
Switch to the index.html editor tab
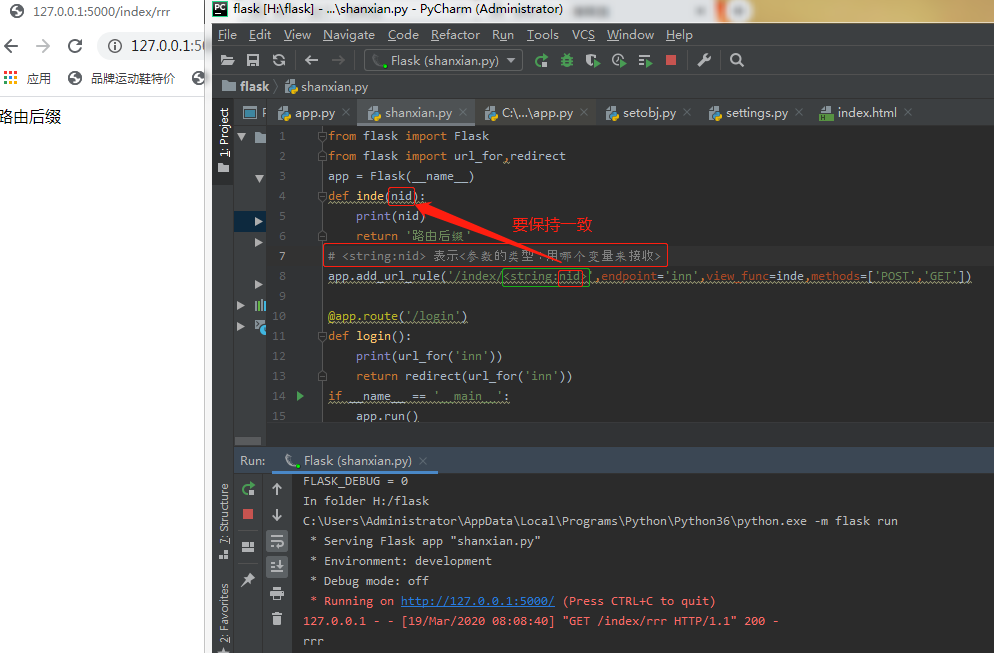tap(867, 113)
